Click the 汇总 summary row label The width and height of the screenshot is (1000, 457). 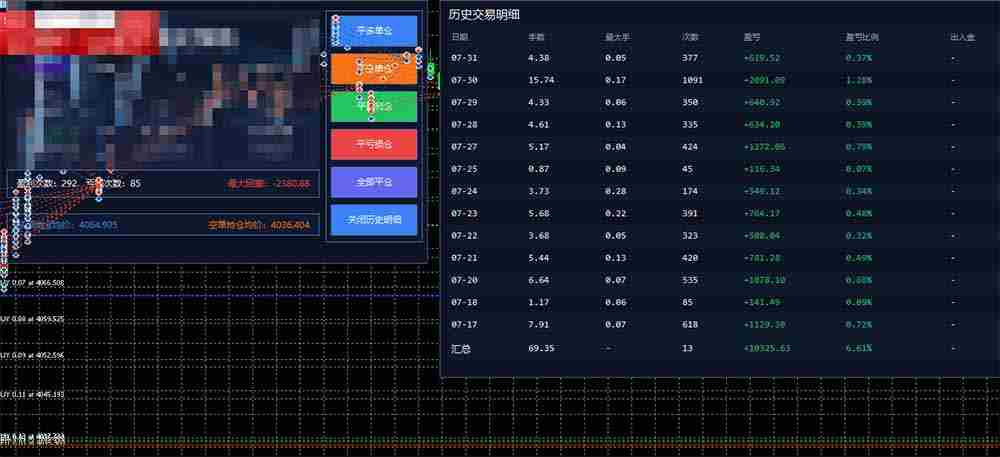(x=460, y=349)
